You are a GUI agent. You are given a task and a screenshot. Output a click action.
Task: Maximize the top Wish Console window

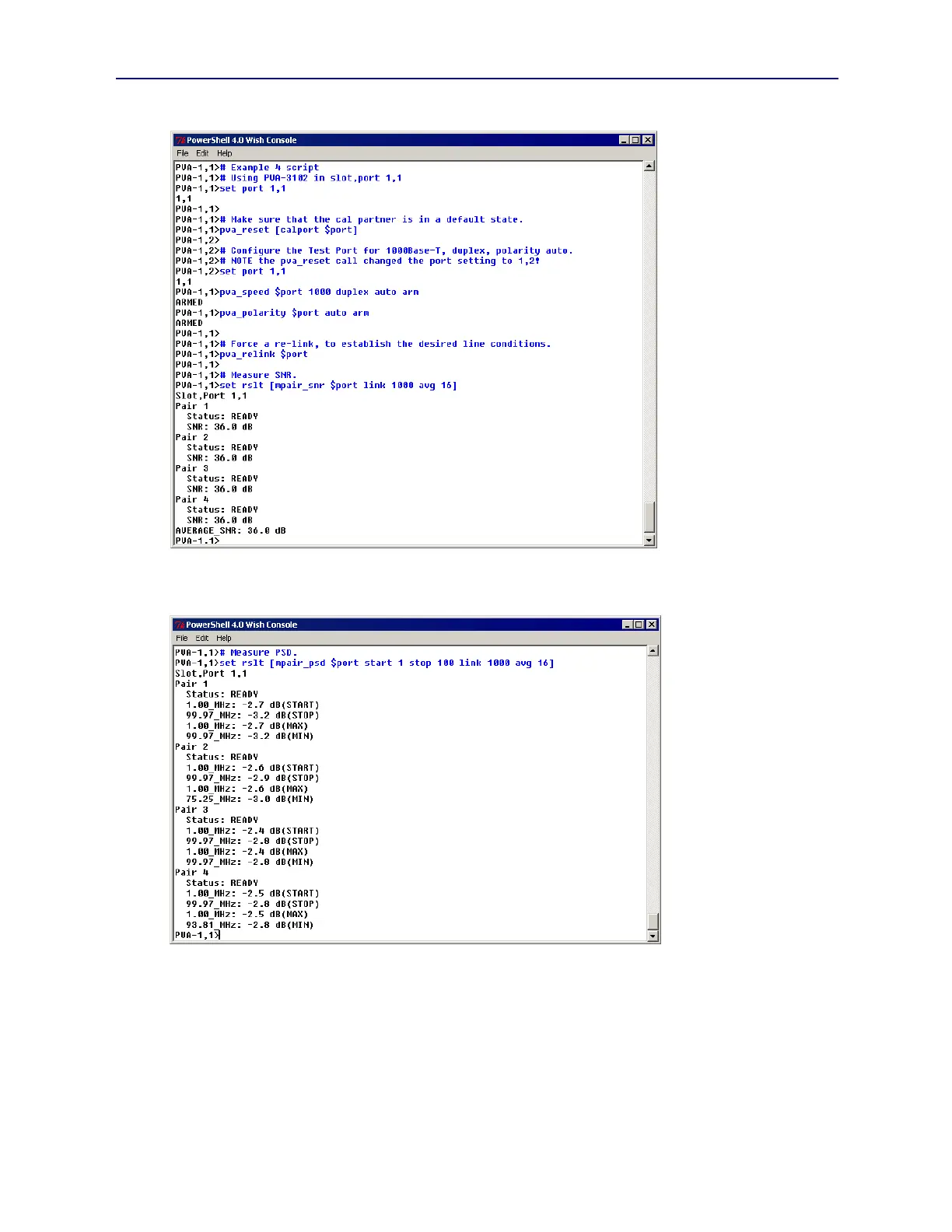click(x=635, y=140)
